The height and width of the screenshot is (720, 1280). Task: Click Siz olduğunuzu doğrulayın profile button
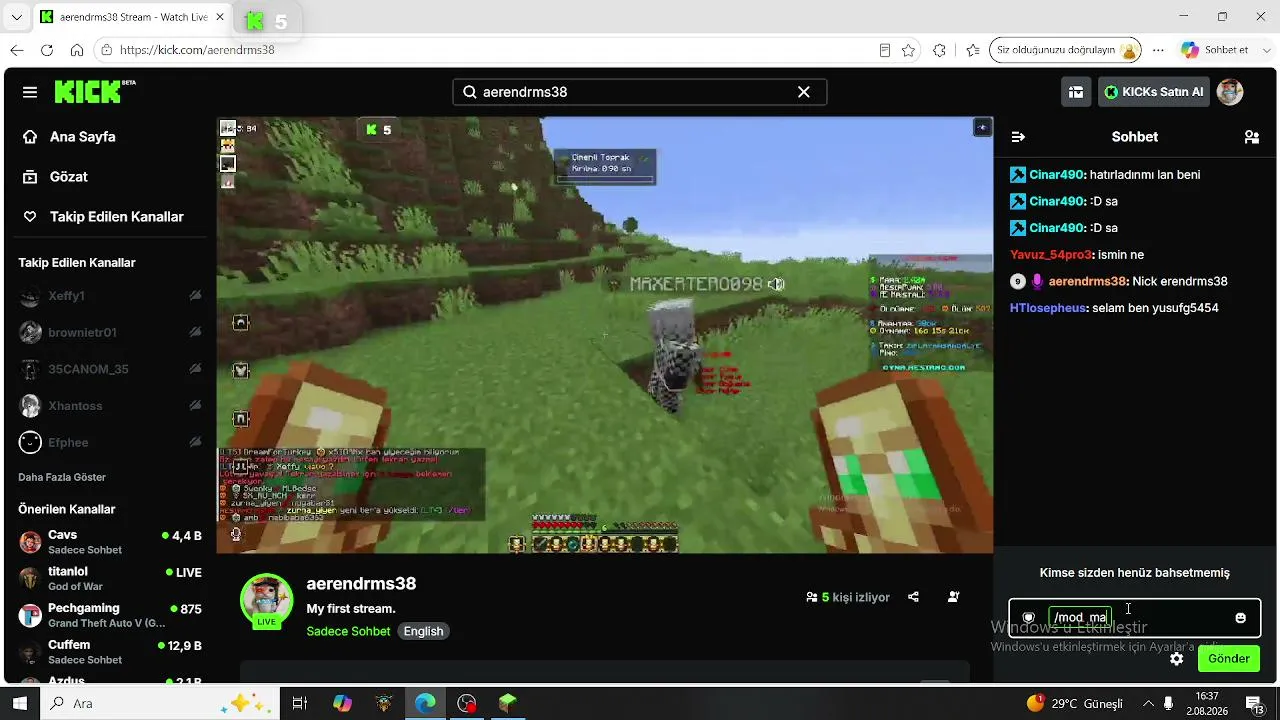[1066, 50]
